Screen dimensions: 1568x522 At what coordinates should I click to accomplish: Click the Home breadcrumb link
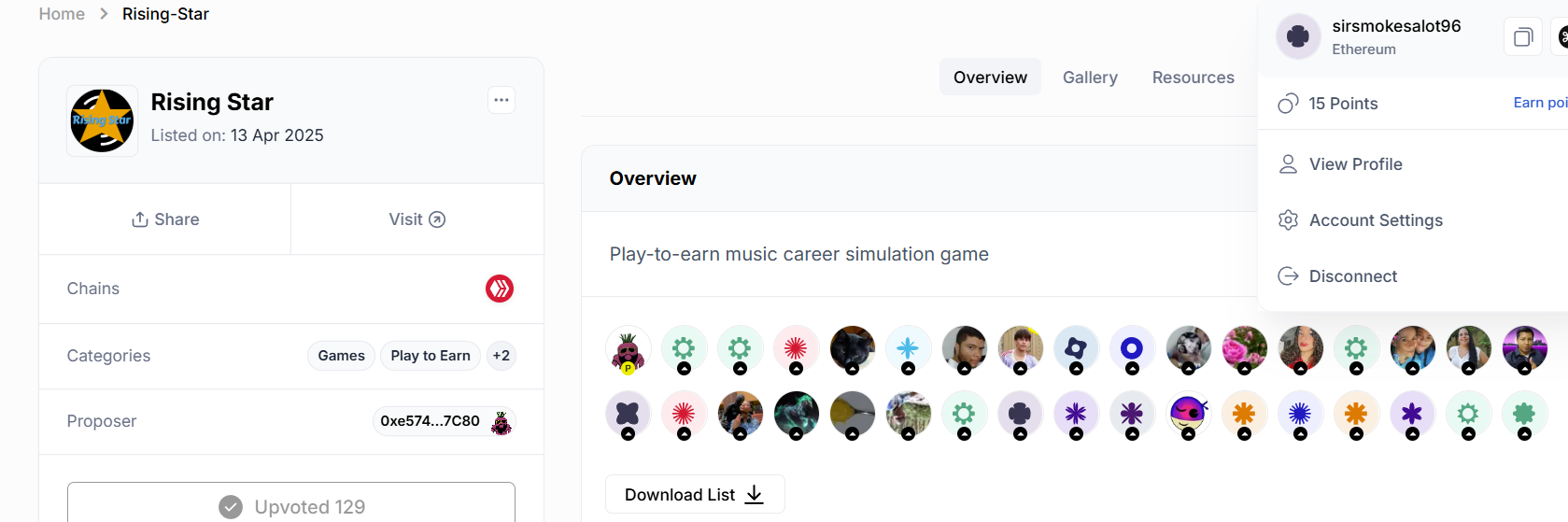(x=62, y=14)
